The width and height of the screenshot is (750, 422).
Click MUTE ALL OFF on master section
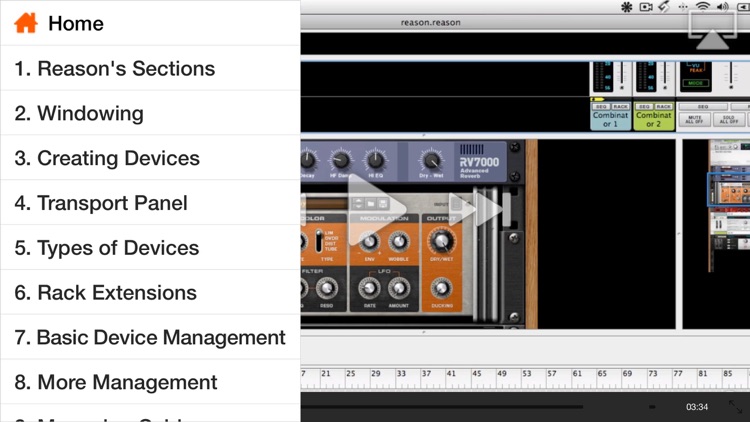pyautogui.click(x=694, y=119)
